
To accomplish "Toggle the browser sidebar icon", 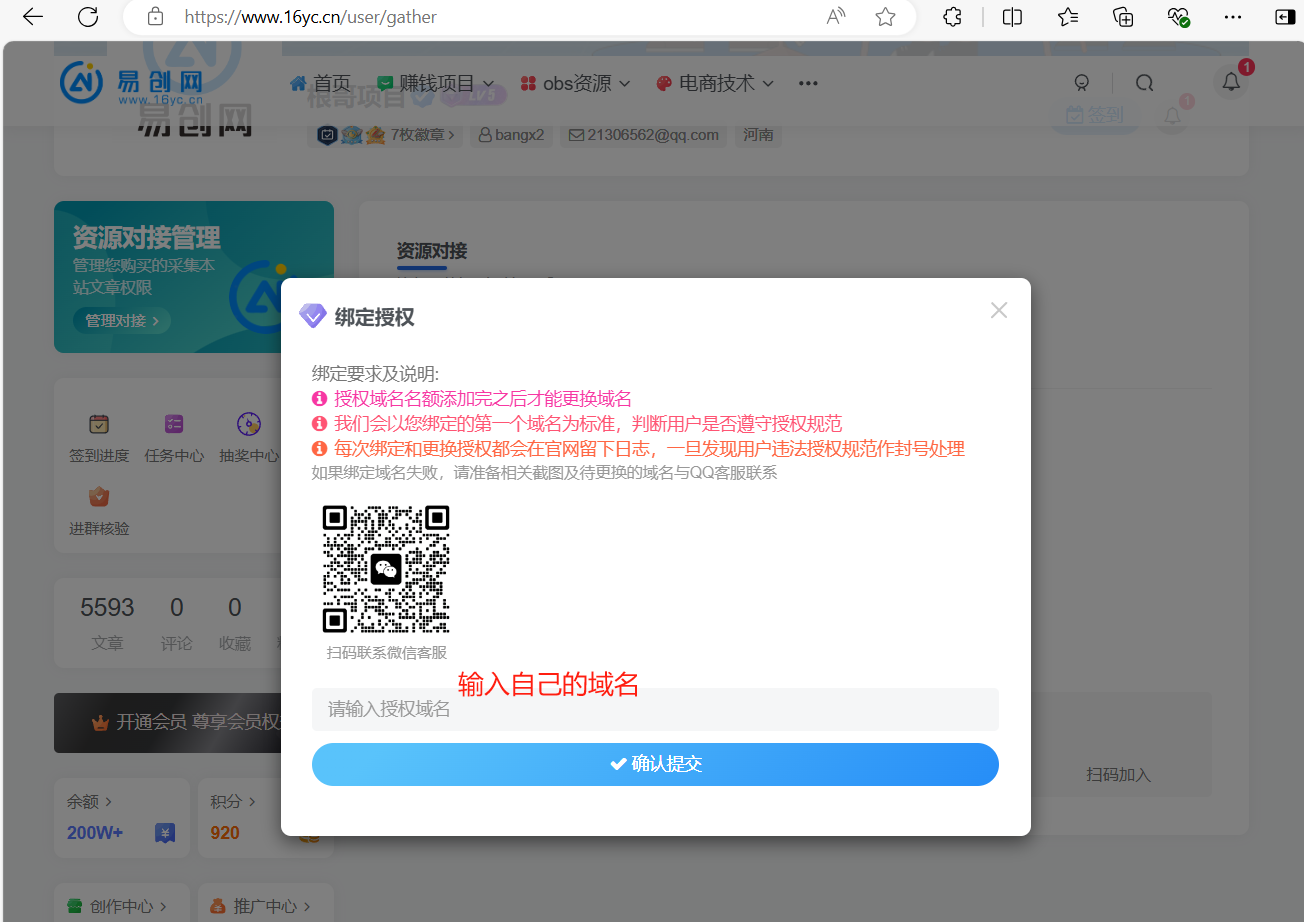I will pyautogui.click(x=1285, y=17).
